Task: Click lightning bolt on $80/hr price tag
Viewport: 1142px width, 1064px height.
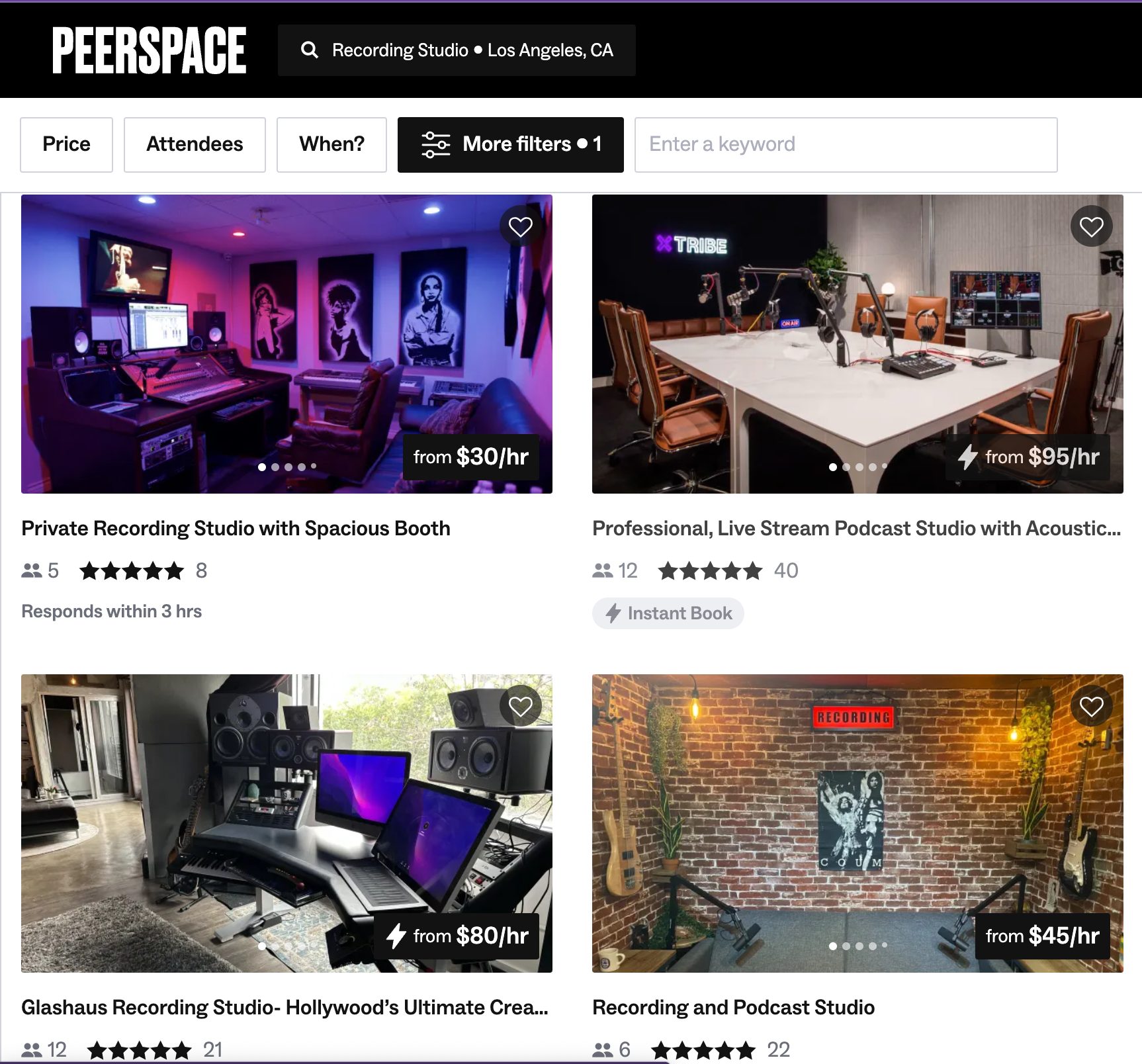Action: (x=396, y=936)
